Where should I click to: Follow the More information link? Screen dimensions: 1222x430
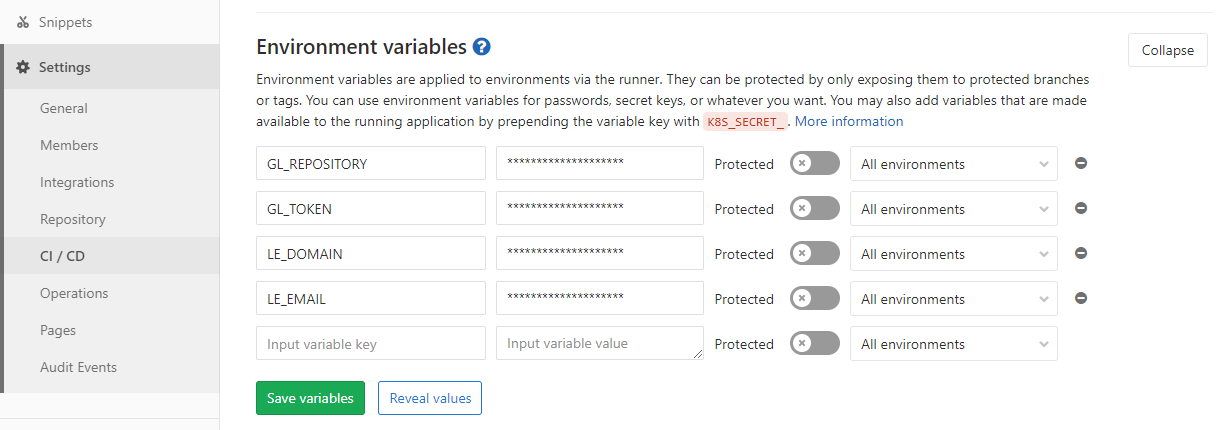[849, 121]
